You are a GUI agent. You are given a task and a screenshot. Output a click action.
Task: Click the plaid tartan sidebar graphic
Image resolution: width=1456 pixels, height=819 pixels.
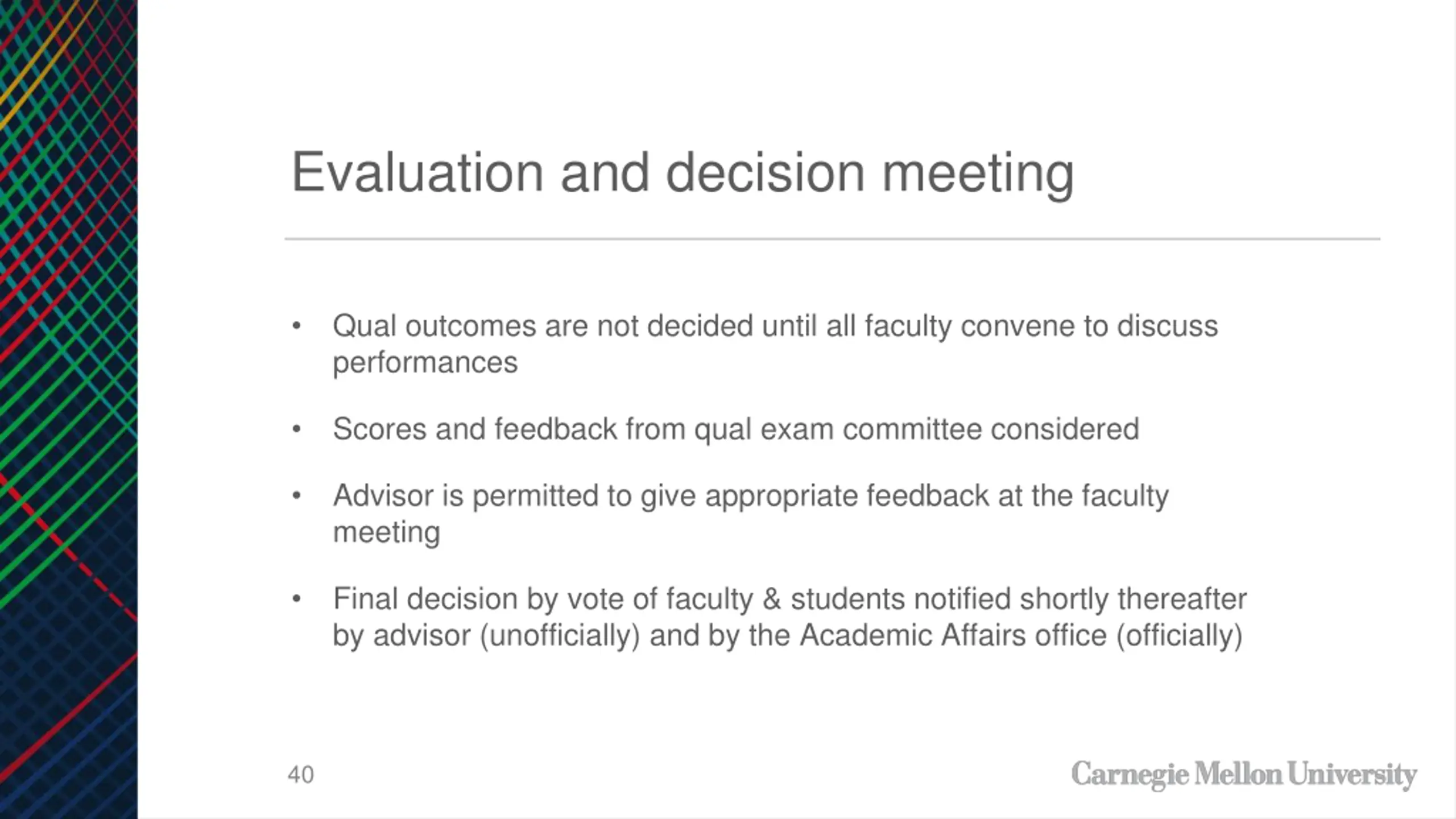[x=68, y=409]
